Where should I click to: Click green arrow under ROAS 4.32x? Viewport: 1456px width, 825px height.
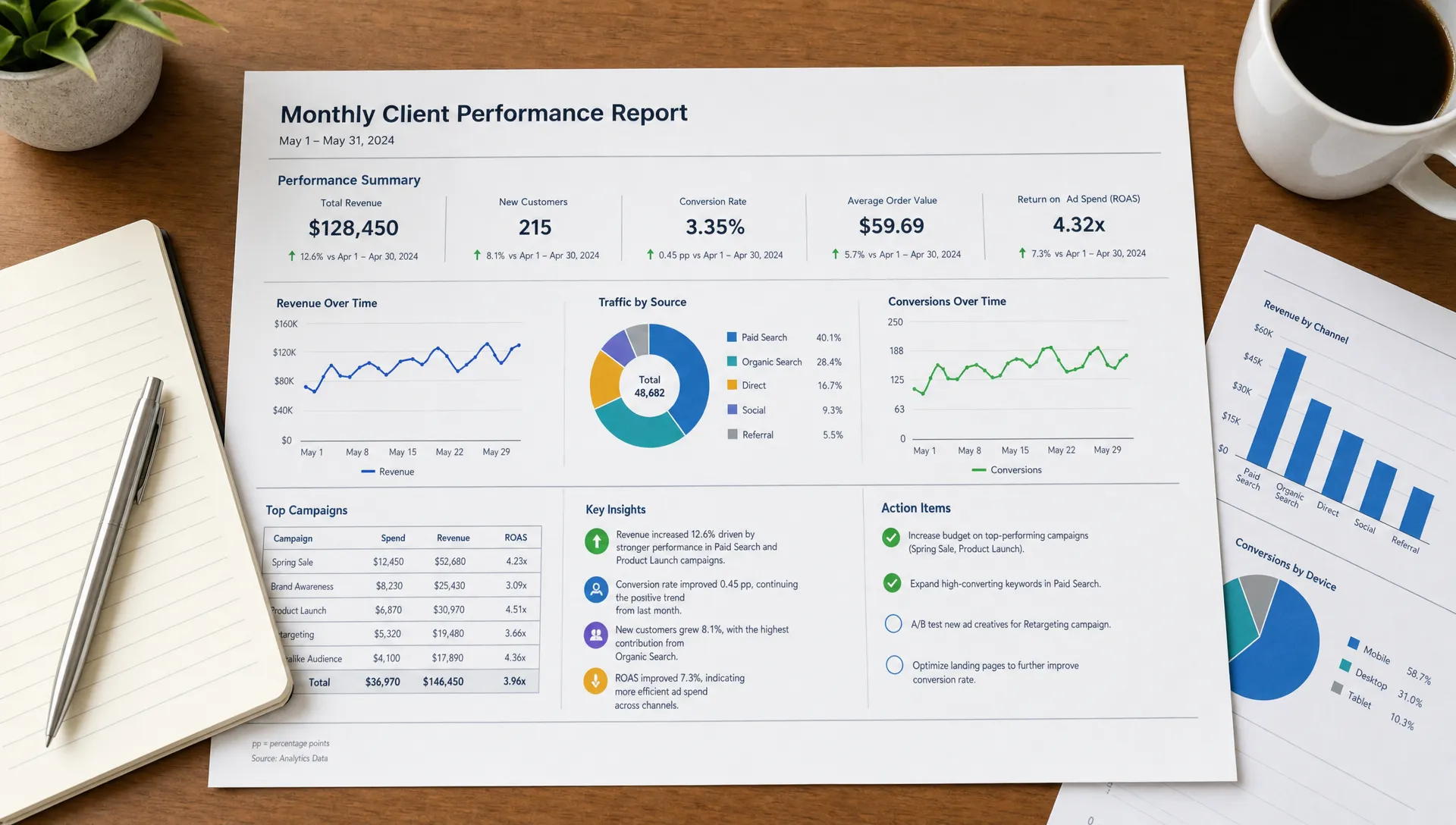coord(1022,253)
